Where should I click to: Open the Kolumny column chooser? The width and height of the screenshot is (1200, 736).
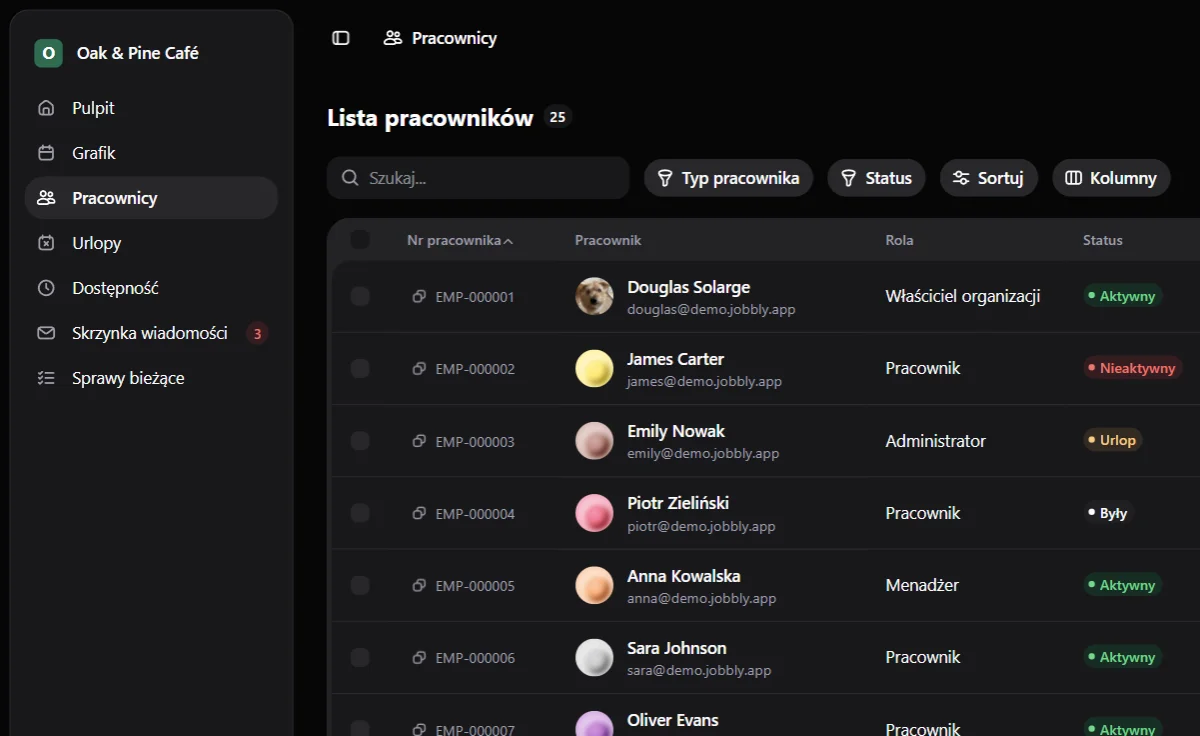click(1111, 178)
